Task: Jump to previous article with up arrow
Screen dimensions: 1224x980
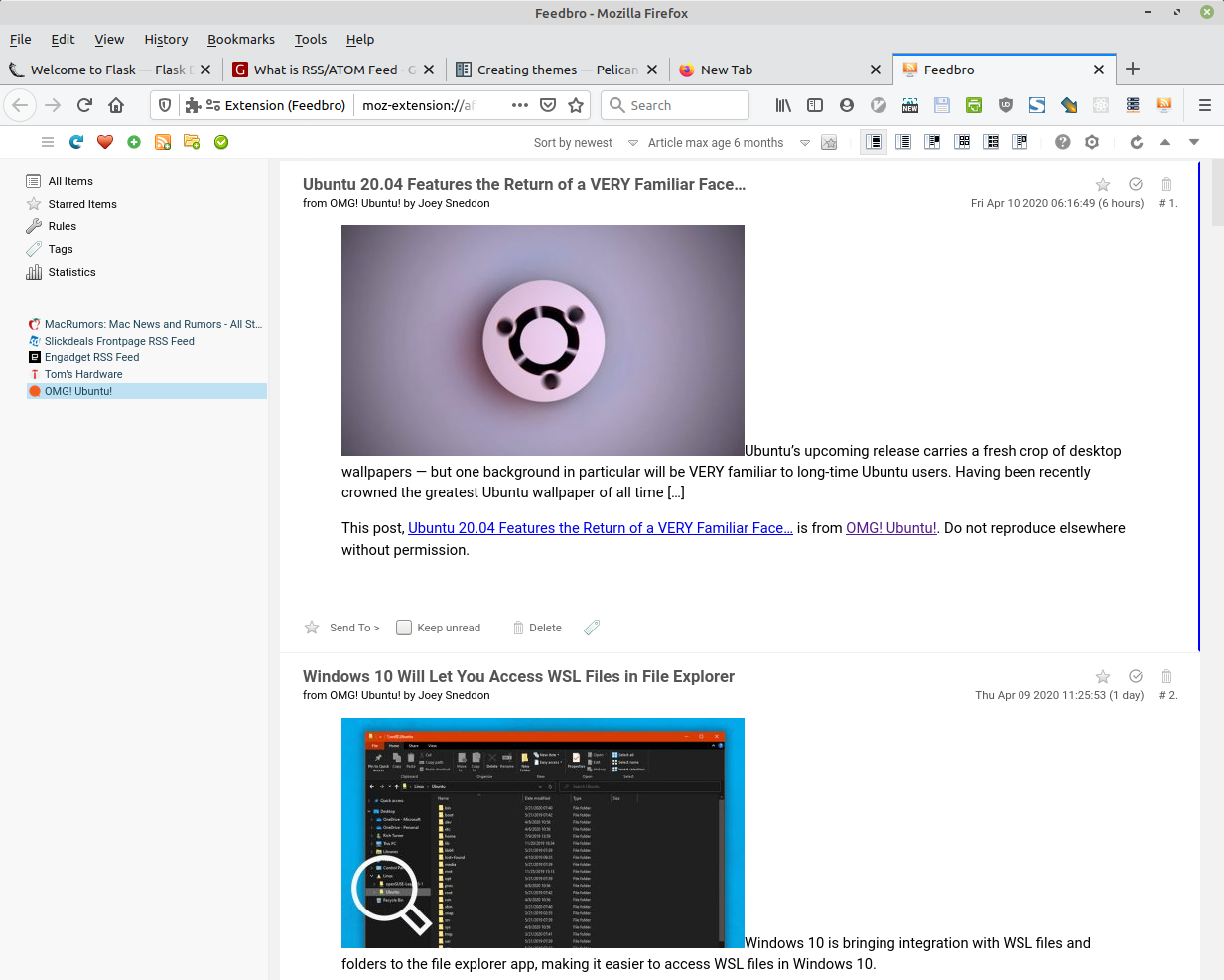Action: pyautogui.click(x=1165, y=142)
